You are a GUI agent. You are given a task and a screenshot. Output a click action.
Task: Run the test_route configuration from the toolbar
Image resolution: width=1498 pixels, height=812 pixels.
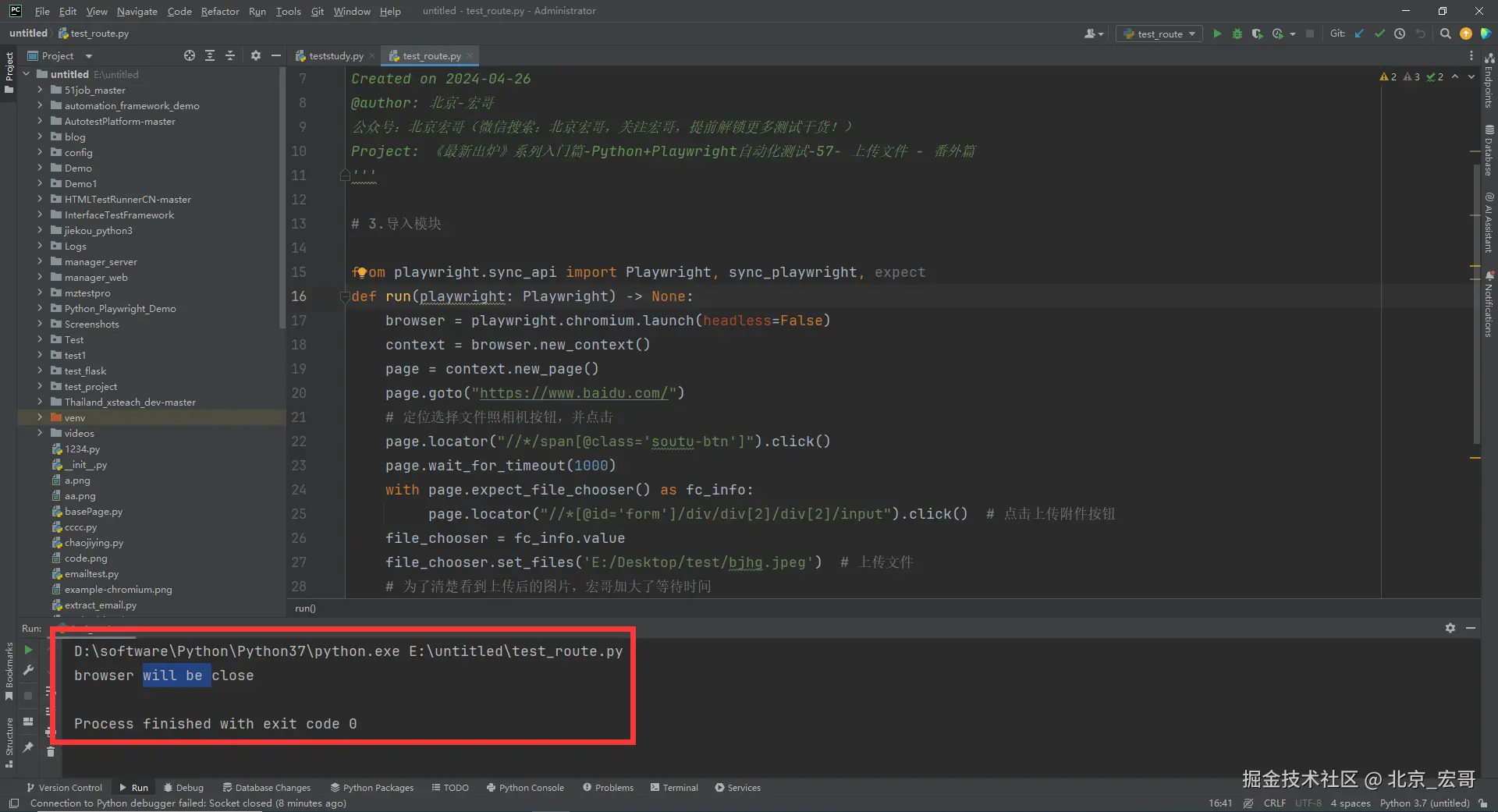coord(1216,34)
